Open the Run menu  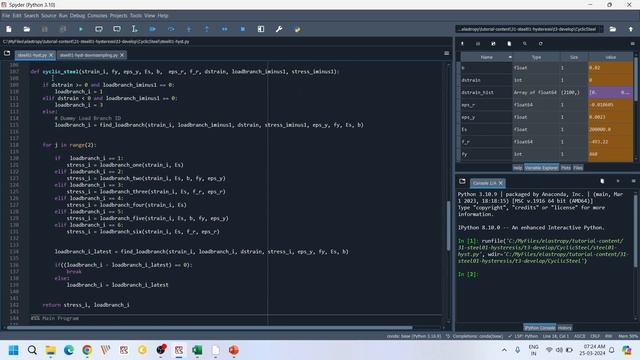click(63, 16)
